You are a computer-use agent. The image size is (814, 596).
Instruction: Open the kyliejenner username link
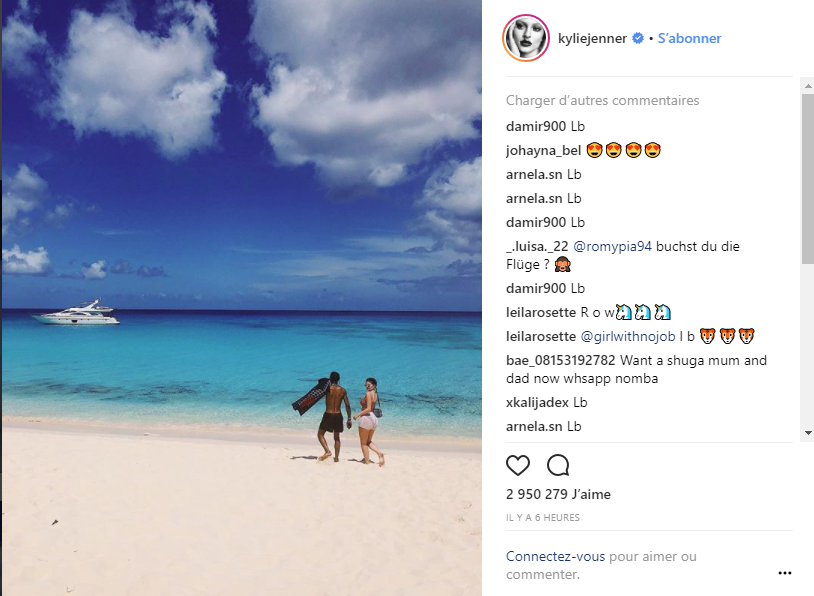point(592,38)
